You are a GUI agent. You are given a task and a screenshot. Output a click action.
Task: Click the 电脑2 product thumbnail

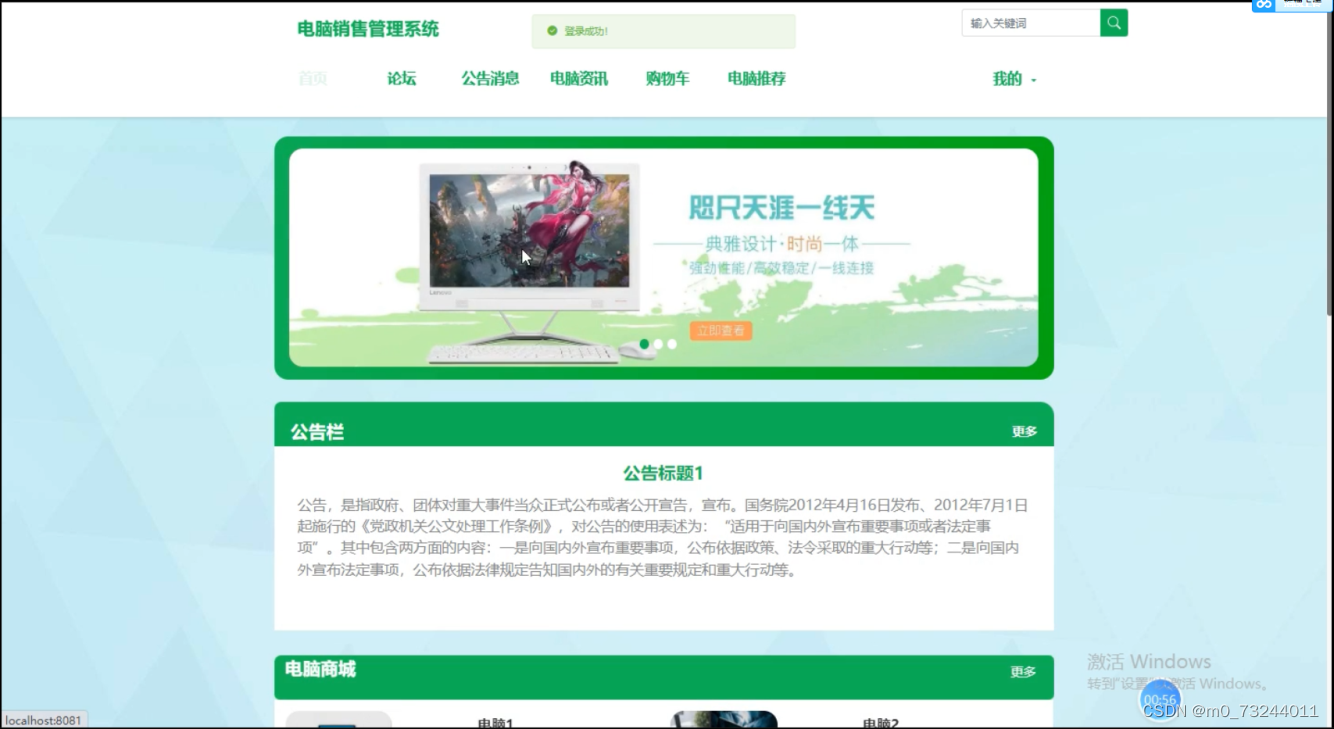(x=722, y=719)
